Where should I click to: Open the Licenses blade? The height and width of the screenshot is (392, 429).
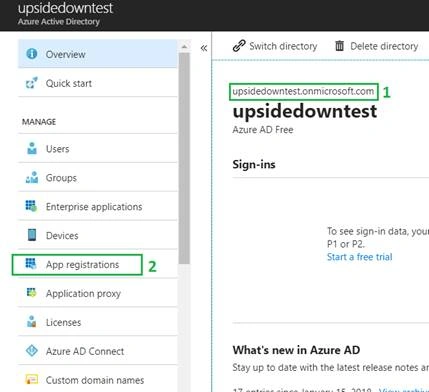[97, 322]
